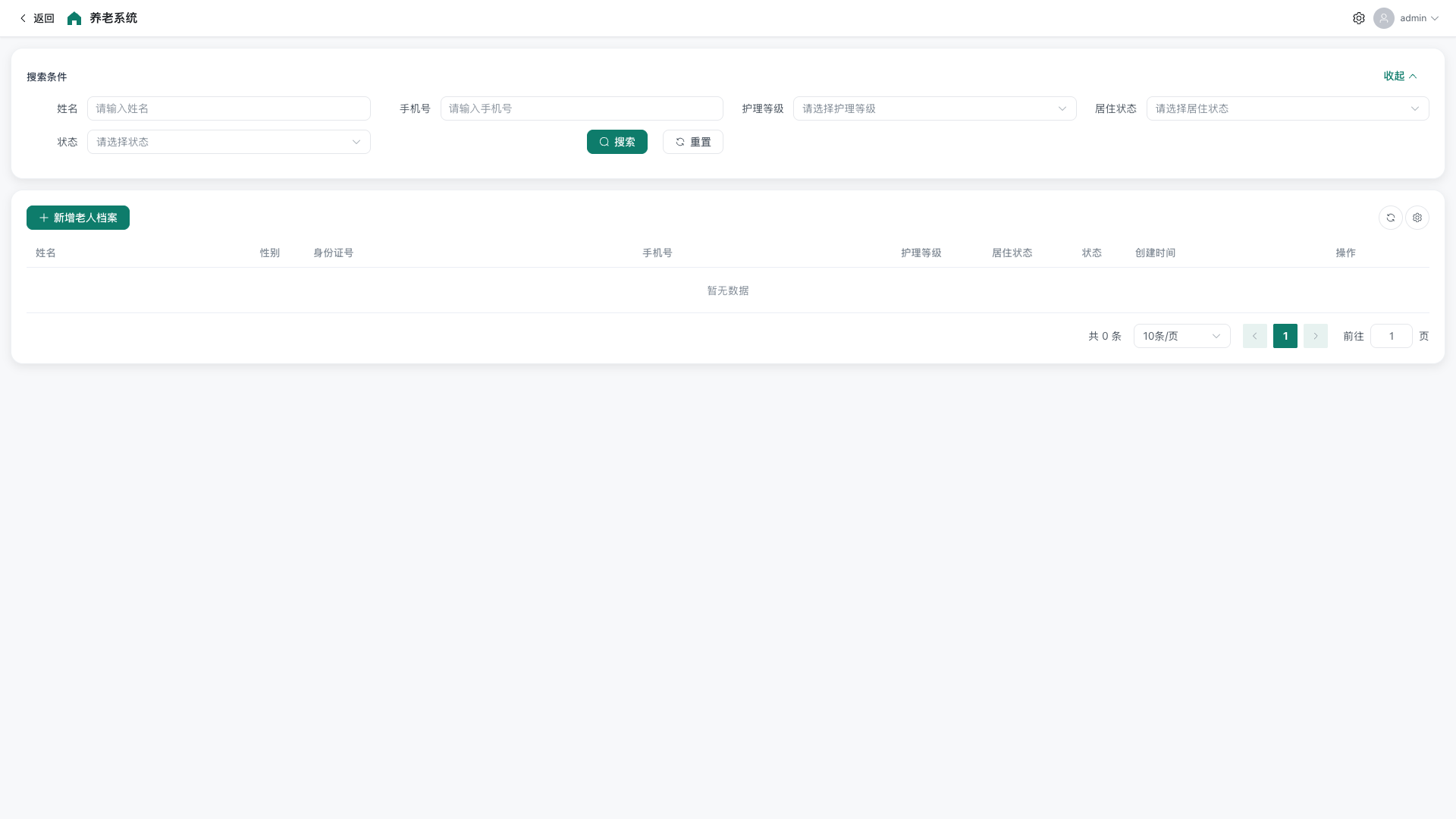Open the 居住状态 selection dropdown

(x=1287, y=108)
